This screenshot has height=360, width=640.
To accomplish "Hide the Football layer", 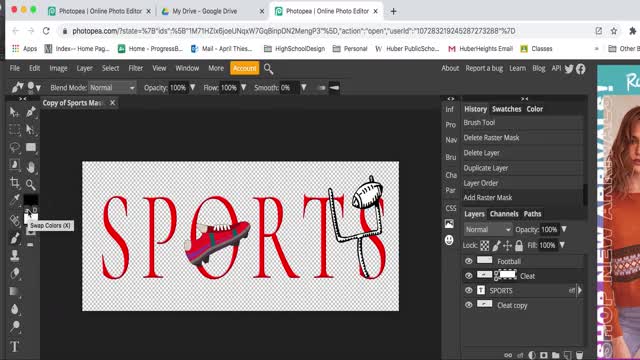I will click(x=469, y=261).
